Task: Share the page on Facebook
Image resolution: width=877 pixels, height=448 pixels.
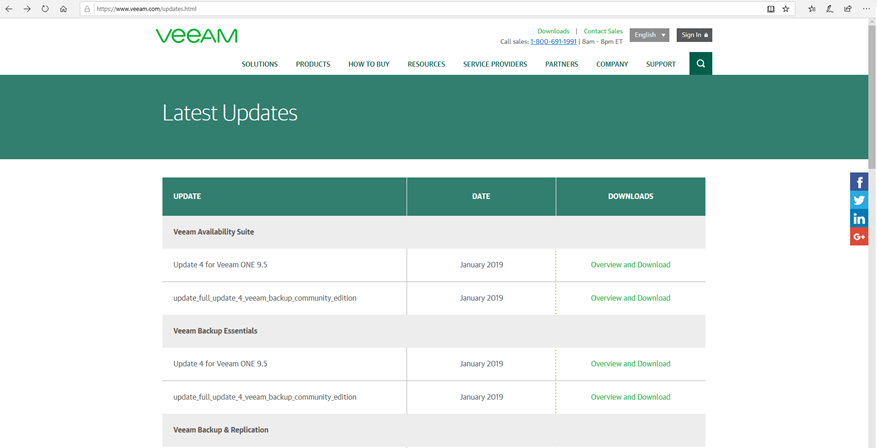Action: pos(859,182)
